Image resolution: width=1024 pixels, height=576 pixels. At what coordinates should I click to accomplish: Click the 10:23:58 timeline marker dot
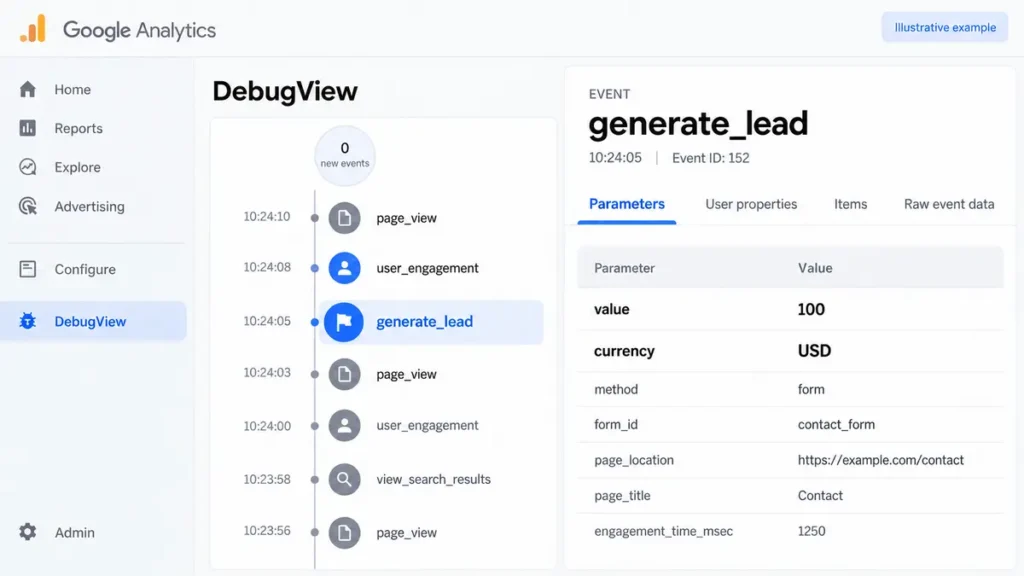pos(315,479)
